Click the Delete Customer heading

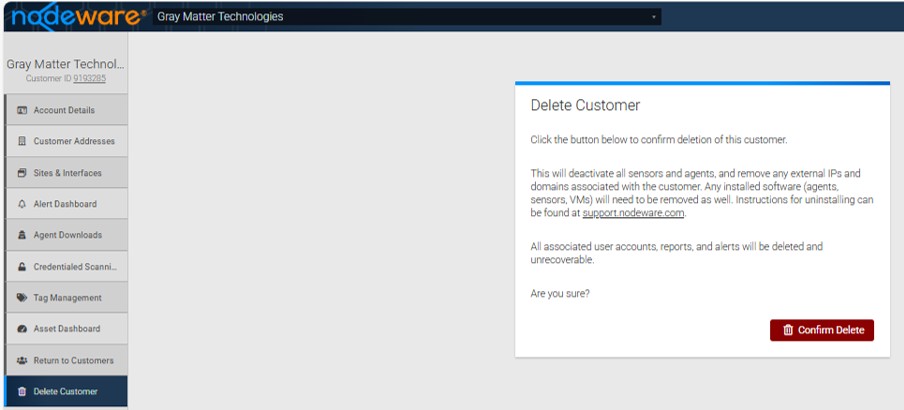coord(585,106)
